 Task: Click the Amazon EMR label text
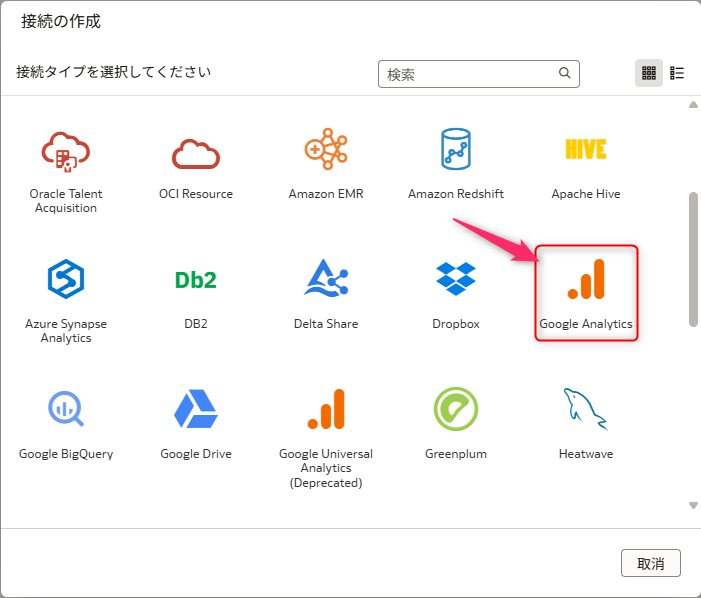tap(326, 194)
